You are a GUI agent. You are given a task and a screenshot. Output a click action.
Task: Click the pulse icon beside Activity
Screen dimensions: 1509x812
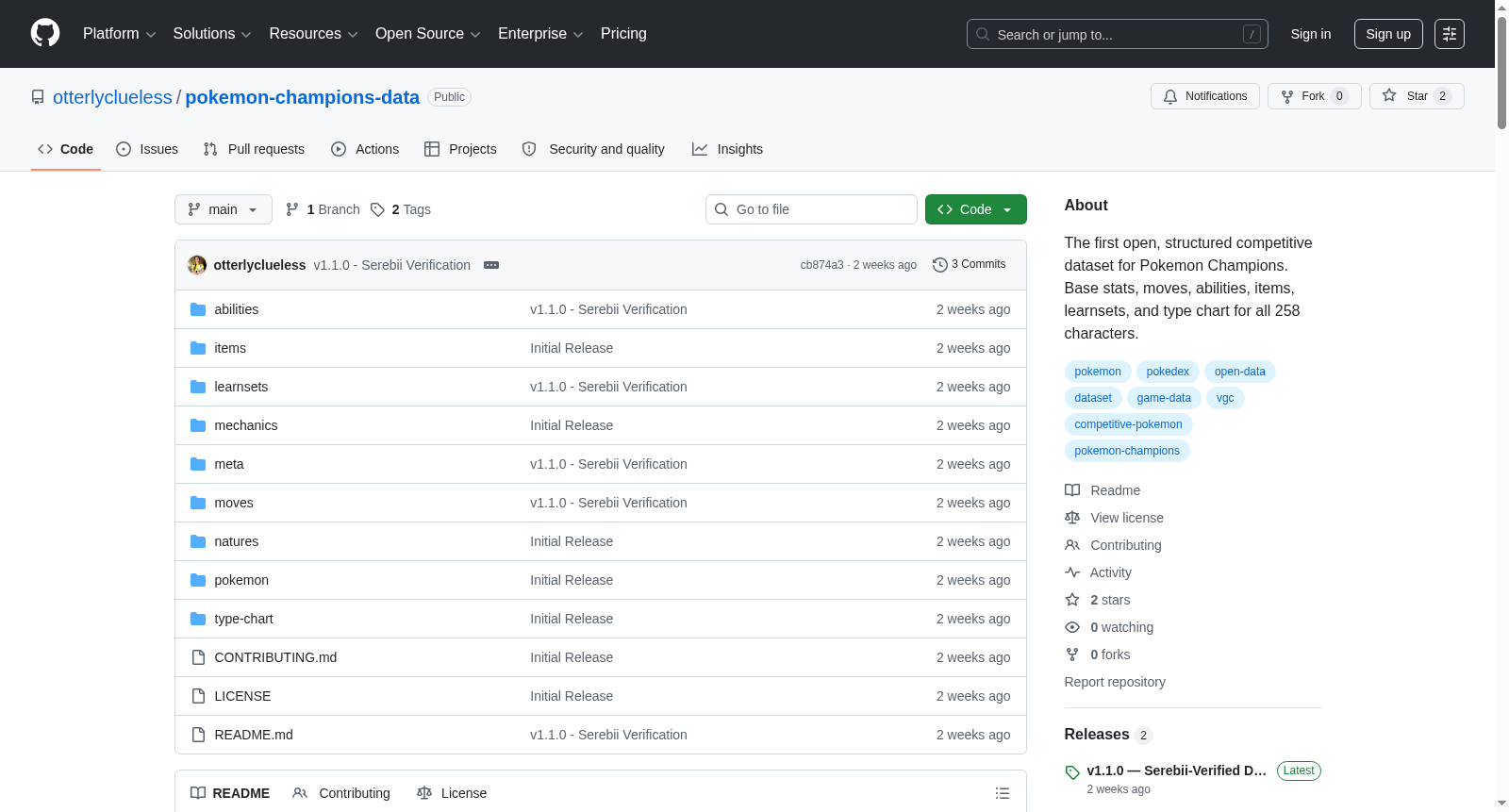click(x=1072, y=572)
